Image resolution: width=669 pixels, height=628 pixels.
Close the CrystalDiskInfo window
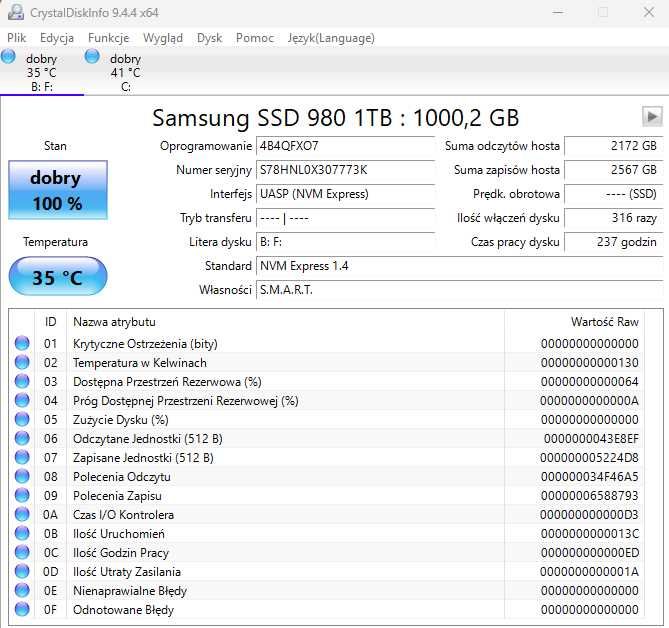pyautogui.click(x=649, y=12)
